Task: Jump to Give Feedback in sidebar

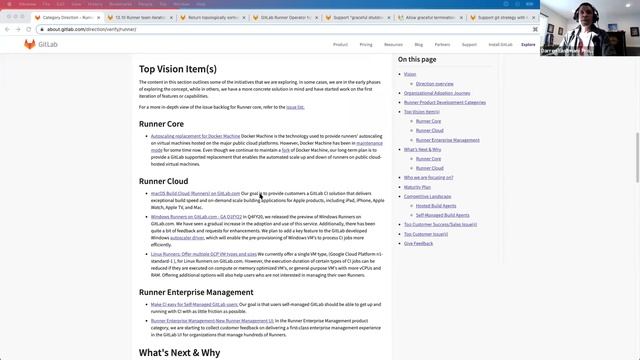Action: (418, 243)
